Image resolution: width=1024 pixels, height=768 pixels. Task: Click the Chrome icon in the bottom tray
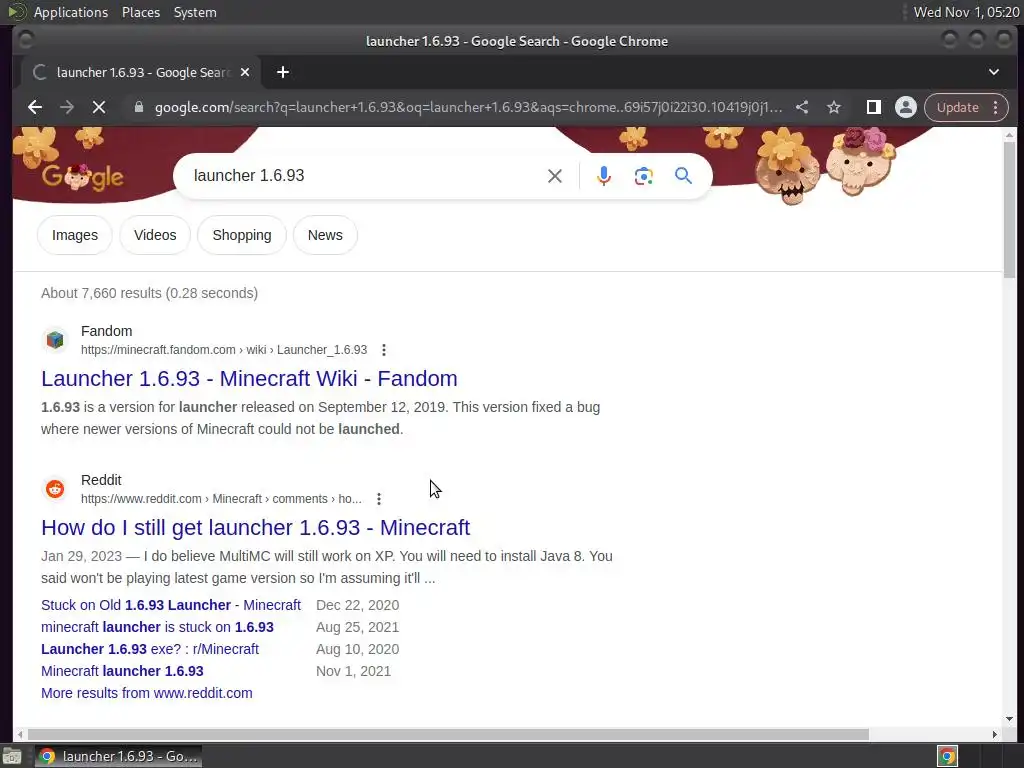pos(948,756)
